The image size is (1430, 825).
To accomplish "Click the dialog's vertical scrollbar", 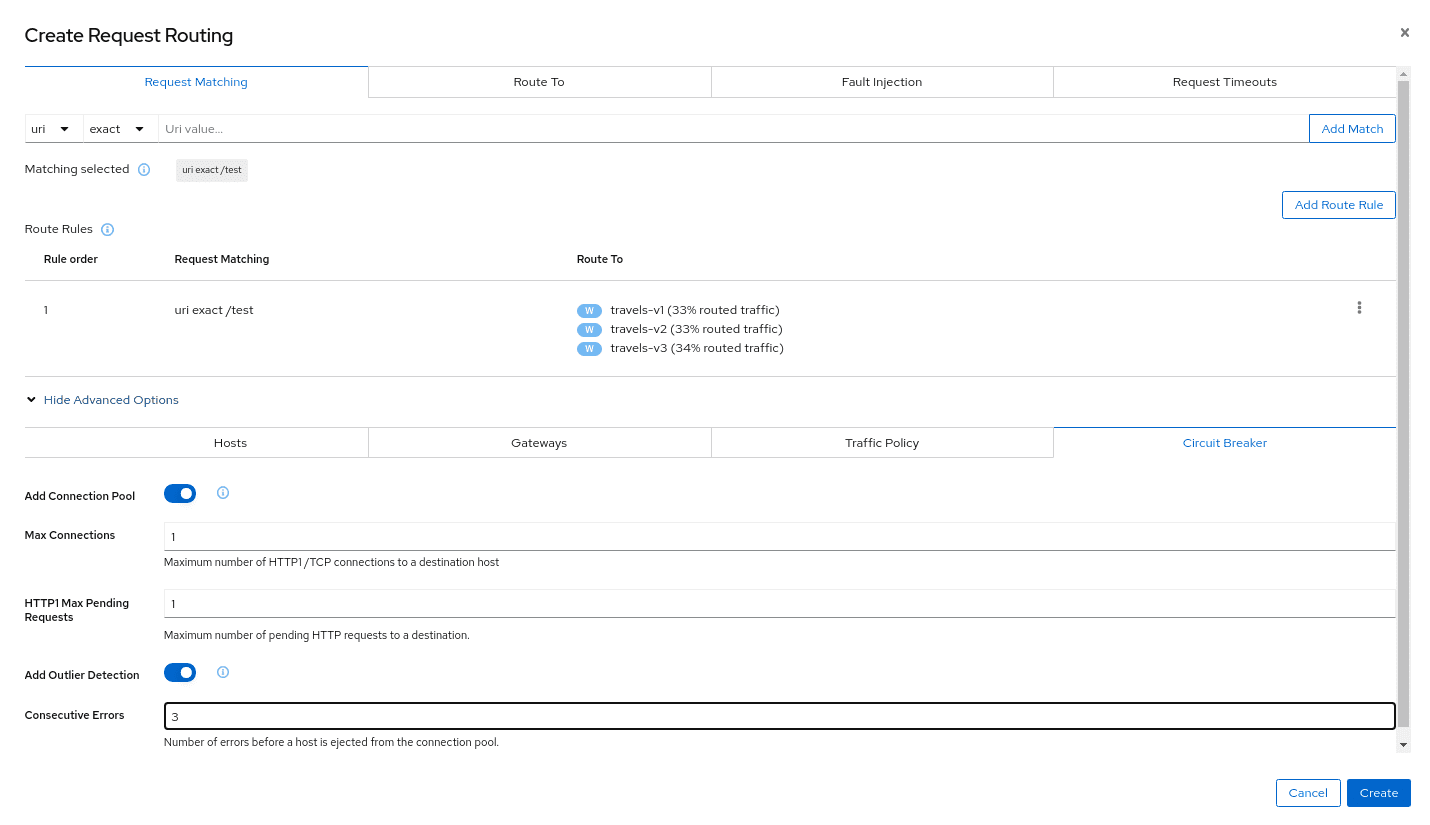I will tap(1403, 400).
